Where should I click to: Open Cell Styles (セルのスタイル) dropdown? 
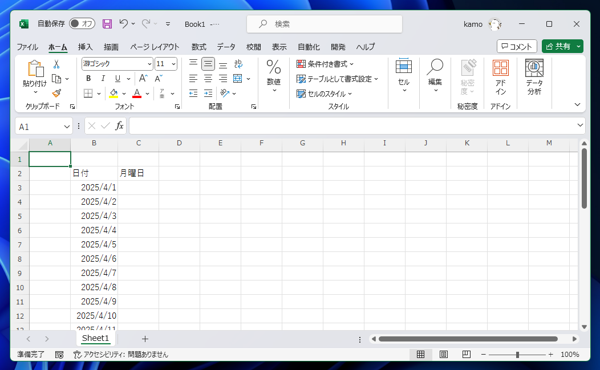pyautogui.click(x=324, y=94)
